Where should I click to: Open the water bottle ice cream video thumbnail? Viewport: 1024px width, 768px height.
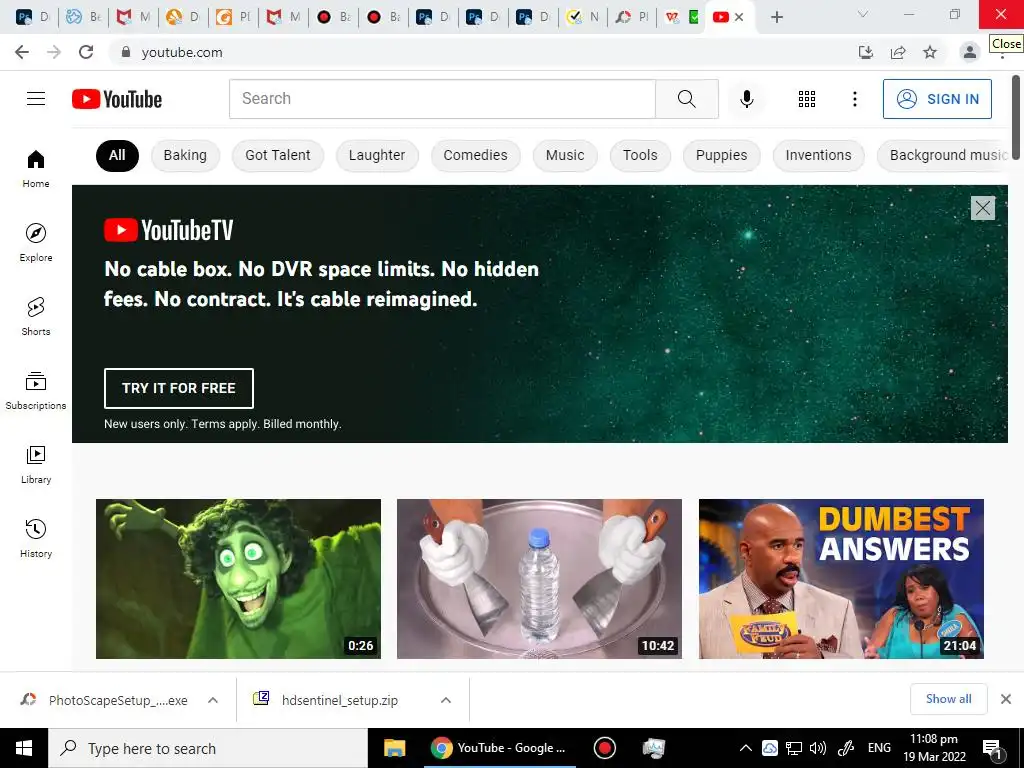click(x=539, y=579)
